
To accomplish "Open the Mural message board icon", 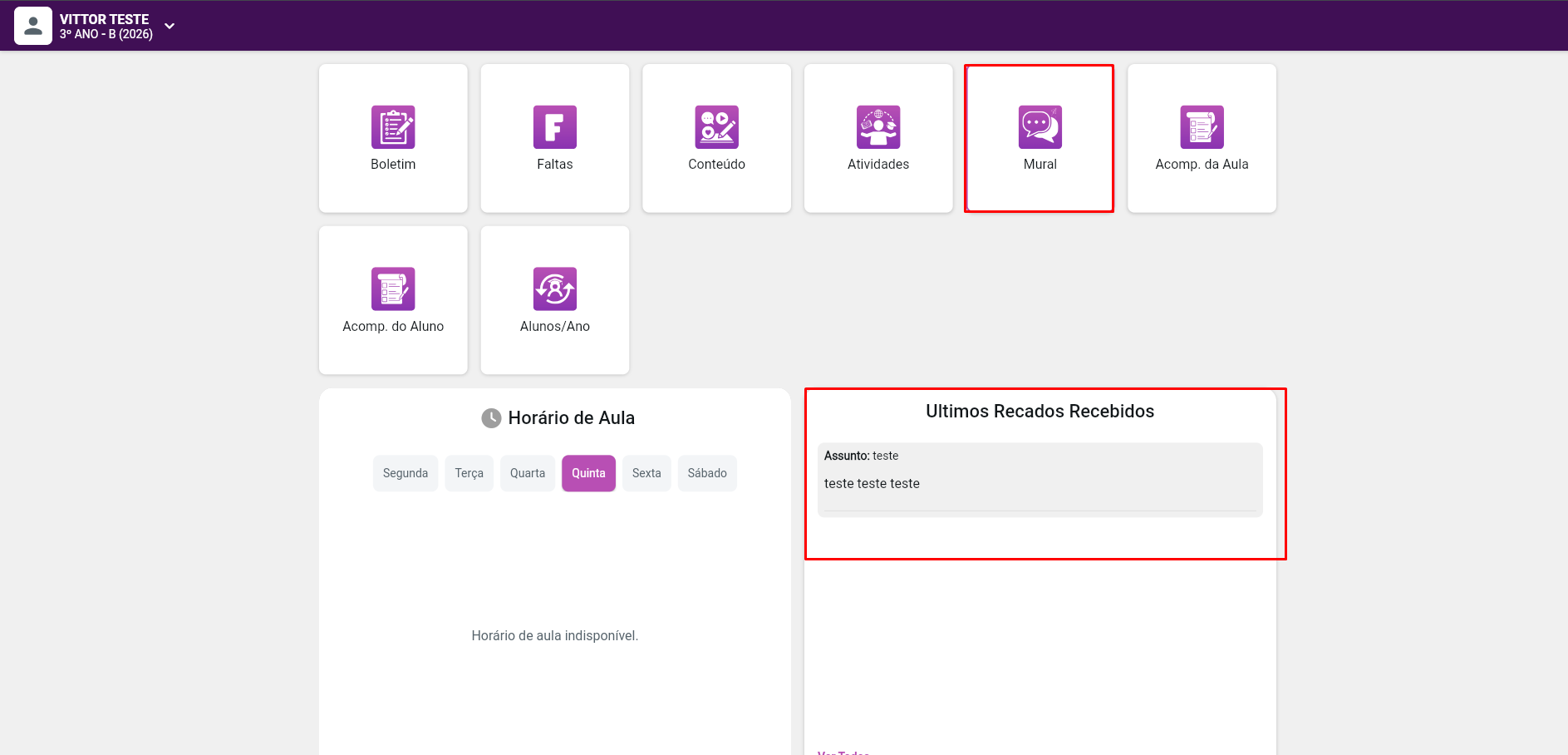I will [1040, 127].
